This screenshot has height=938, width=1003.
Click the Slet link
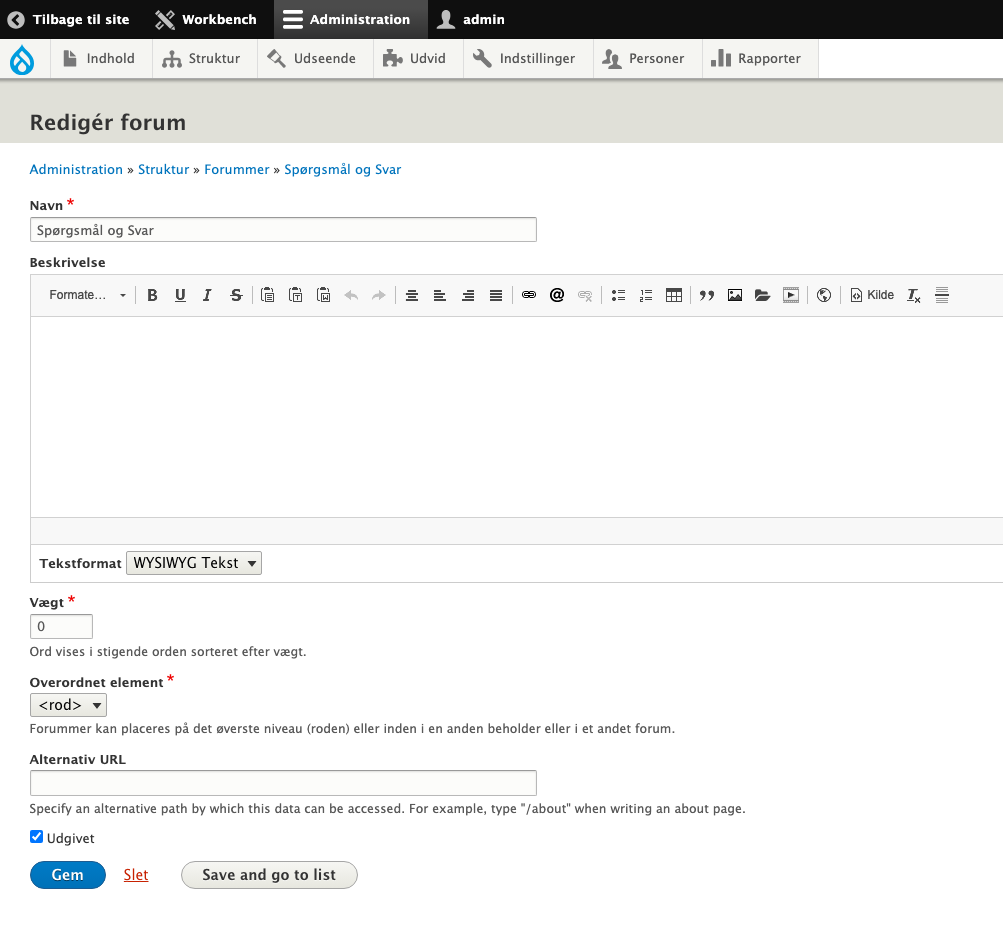point(136,875)
